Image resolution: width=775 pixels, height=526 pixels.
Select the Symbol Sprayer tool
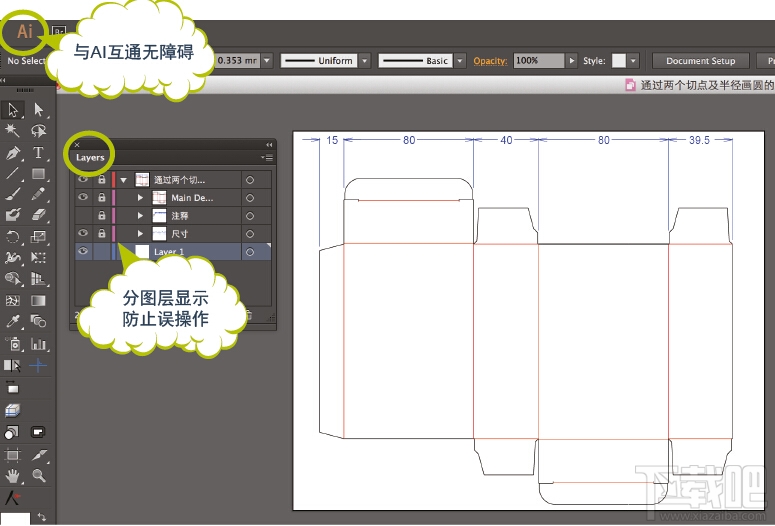click(x=13, y=344)
